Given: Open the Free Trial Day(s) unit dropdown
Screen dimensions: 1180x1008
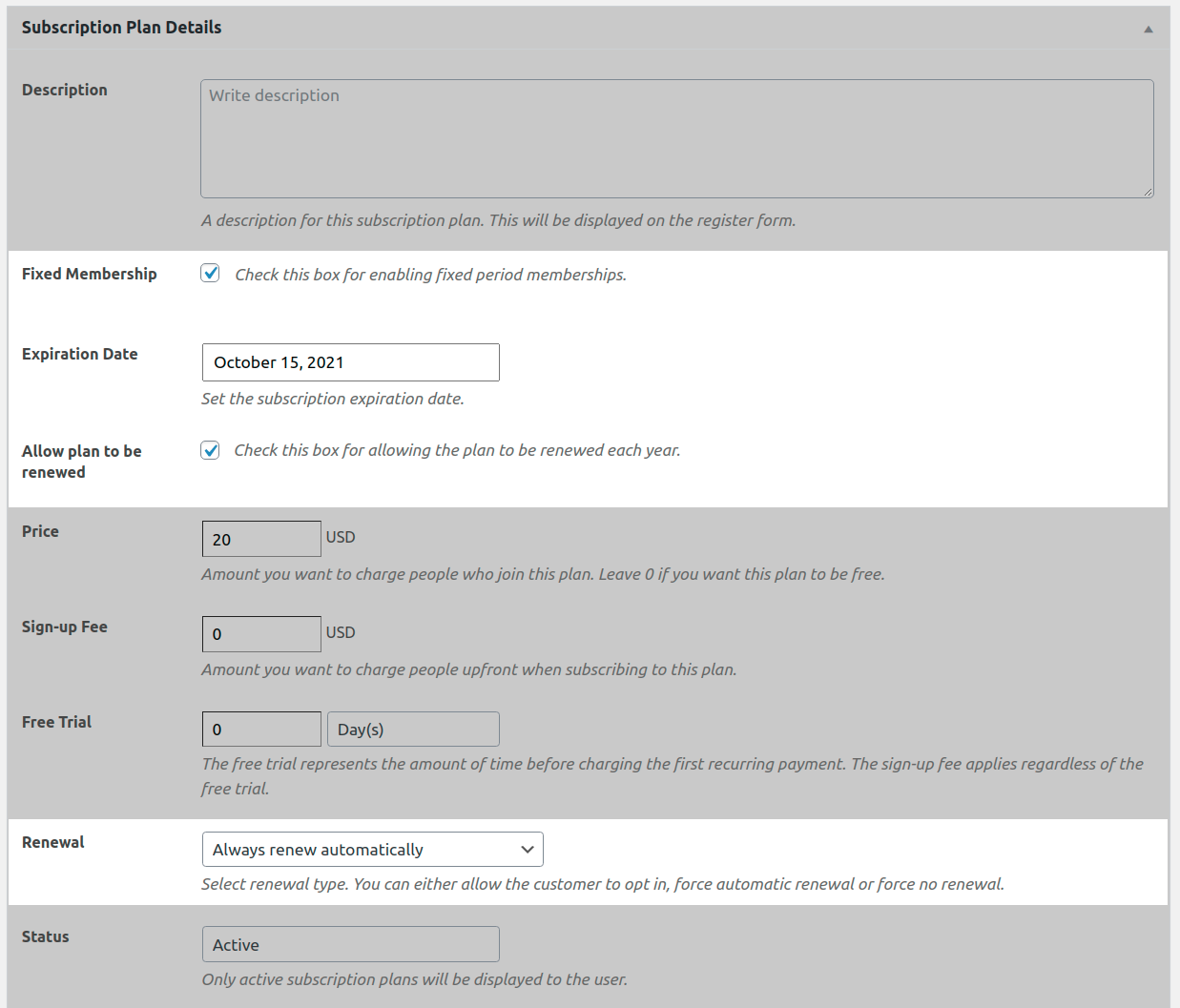Looking at the screenshot, I should 413,730.
